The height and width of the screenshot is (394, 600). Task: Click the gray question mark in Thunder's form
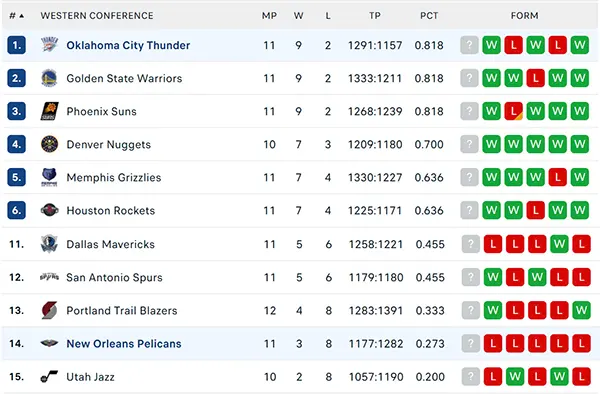click(469, 45)
